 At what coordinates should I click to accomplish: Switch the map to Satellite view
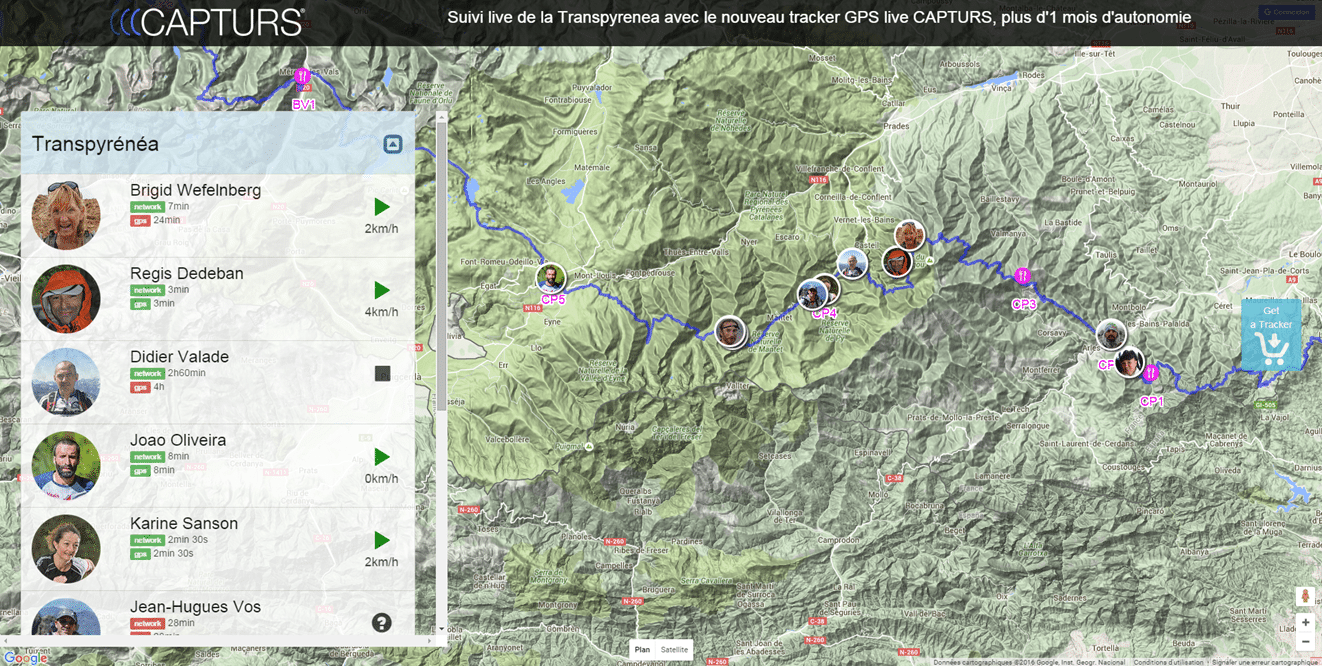(674, 650)
